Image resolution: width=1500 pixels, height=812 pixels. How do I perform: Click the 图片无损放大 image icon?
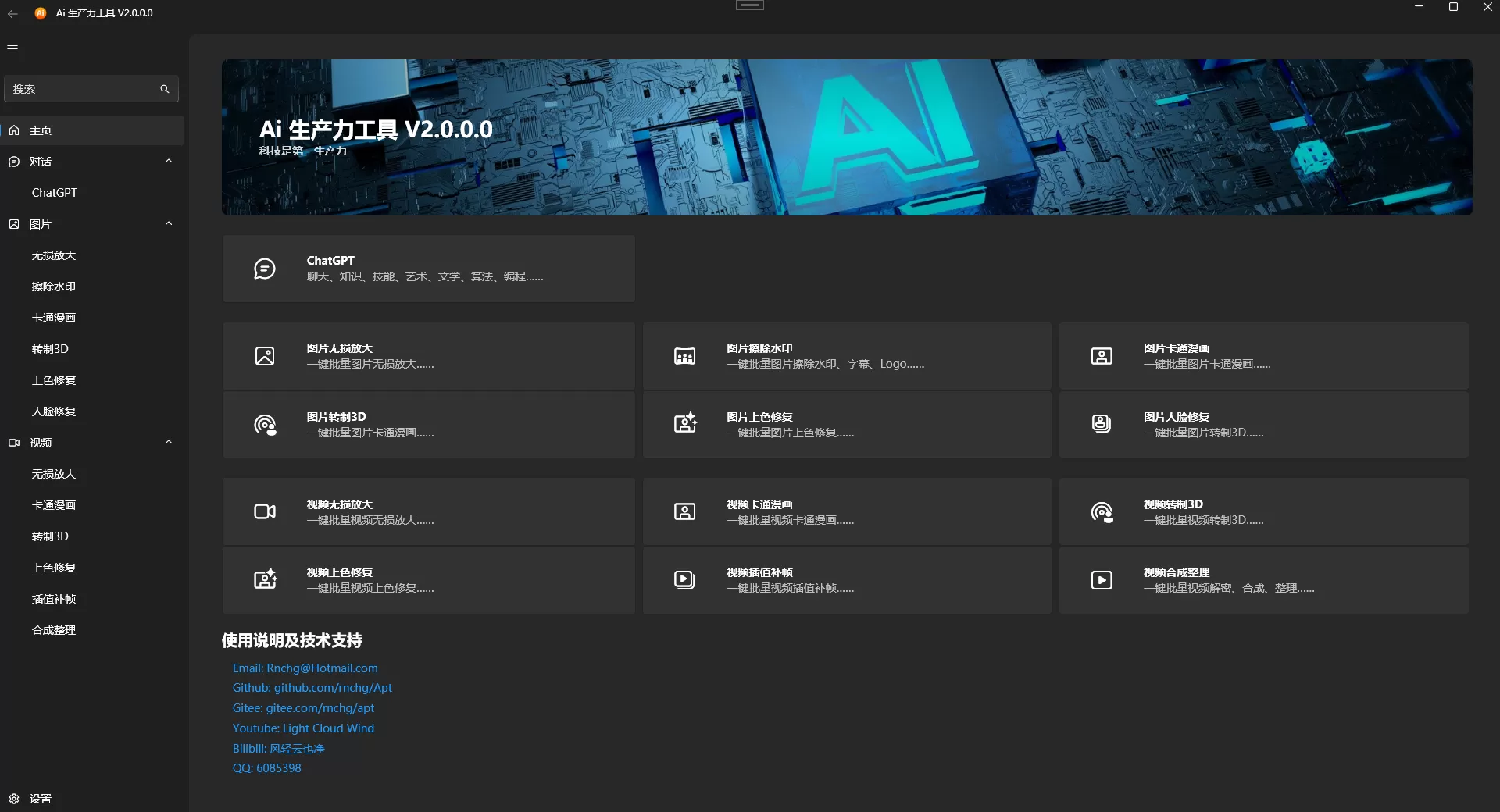(x=265, y=355)
